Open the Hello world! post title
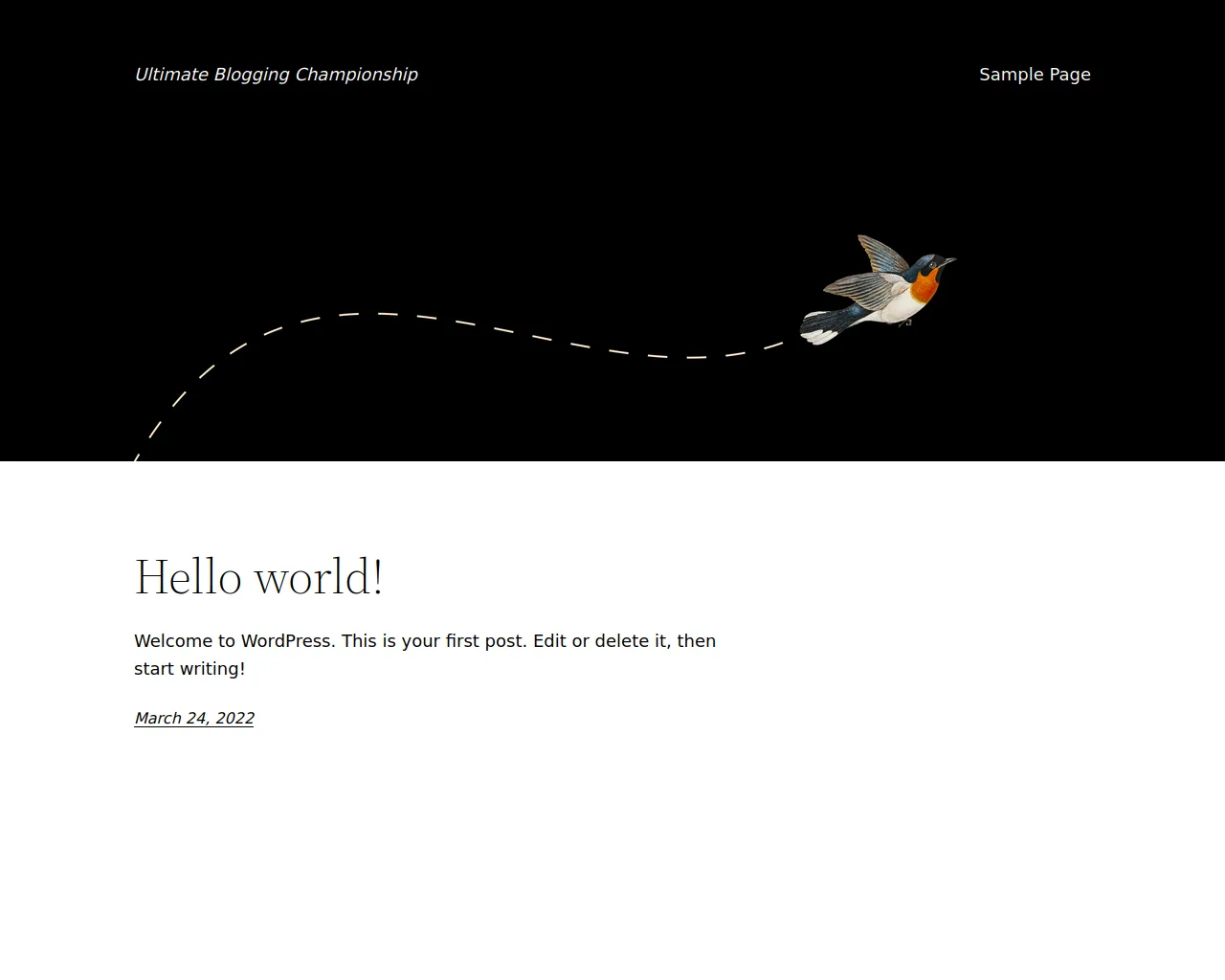This screenshot has height=980, width=1225. [x=258, y=577]
